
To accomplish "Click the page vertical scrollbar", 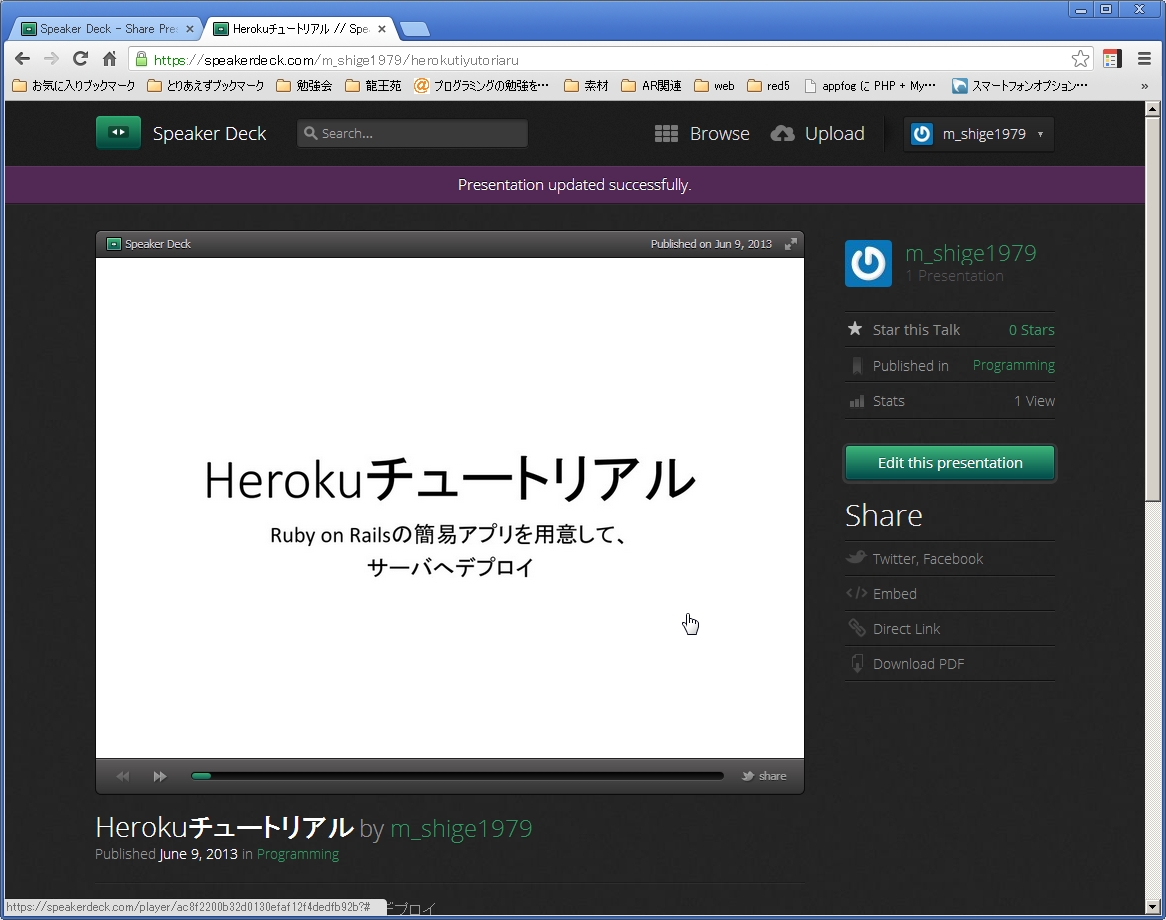I will (1153, 508).
